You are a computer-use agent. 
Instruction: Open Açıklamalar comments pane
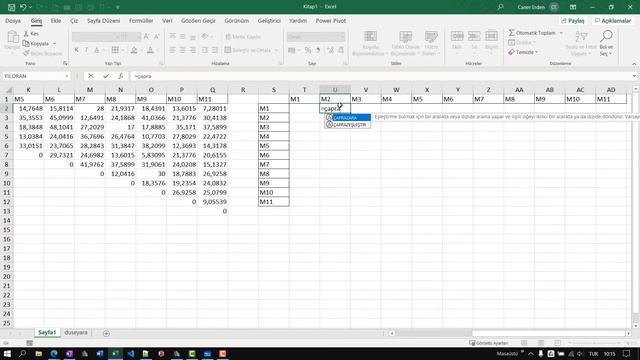(x=613, y=20)
